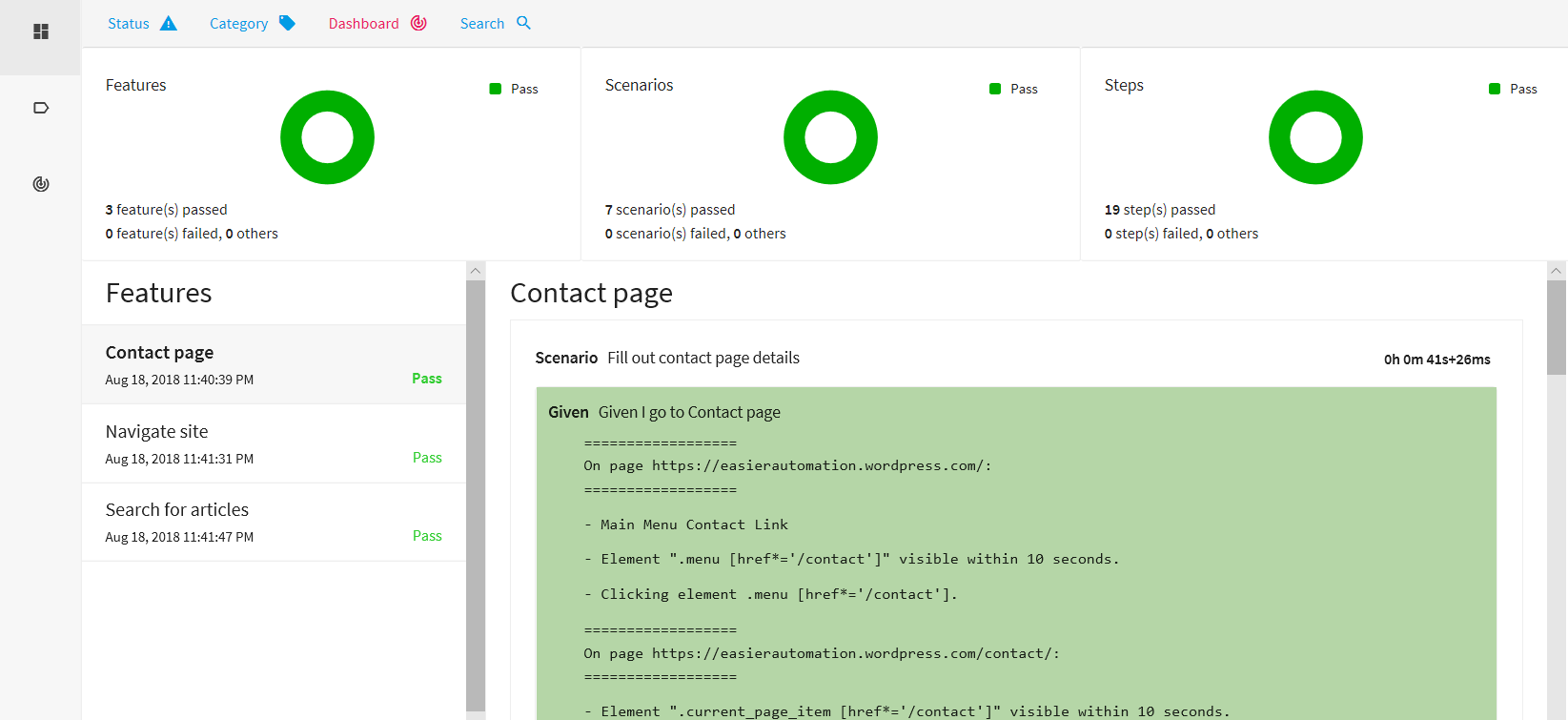Select the Navigate site feature
This screenshot has width=1568, height=720.
[x=274, y=443]
